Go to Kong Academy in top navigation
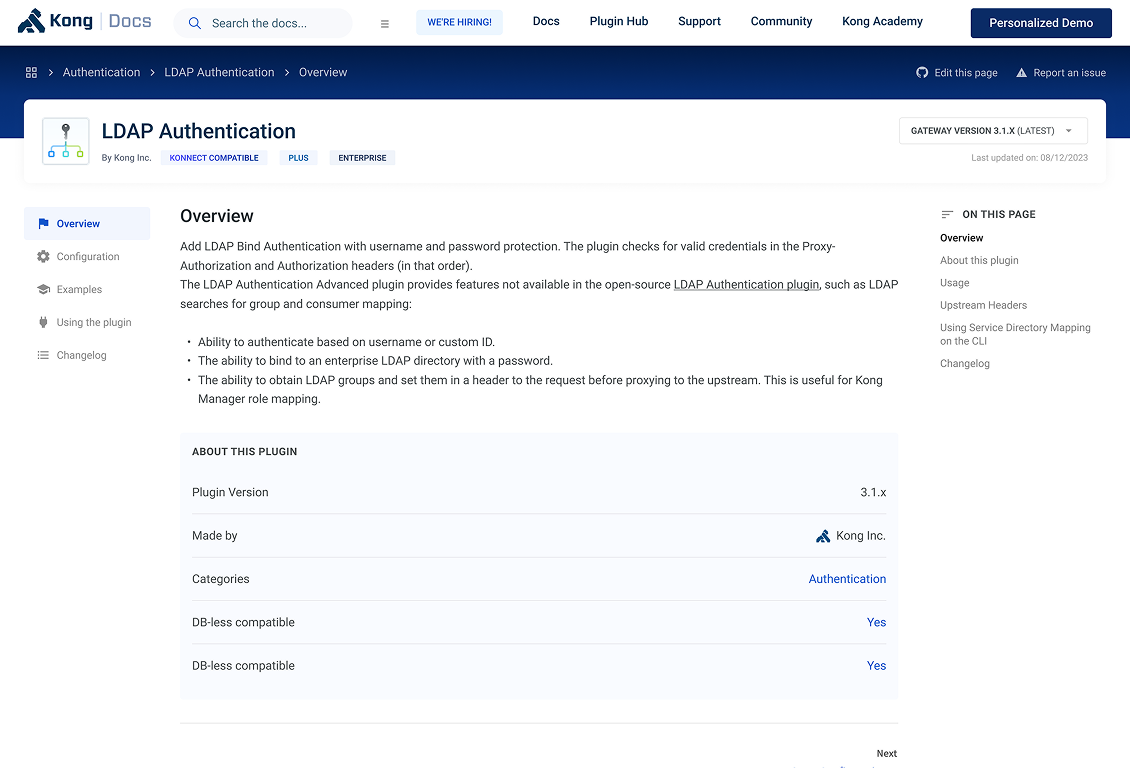Screen dimensions: 1130x768 [x=882, y=22]
